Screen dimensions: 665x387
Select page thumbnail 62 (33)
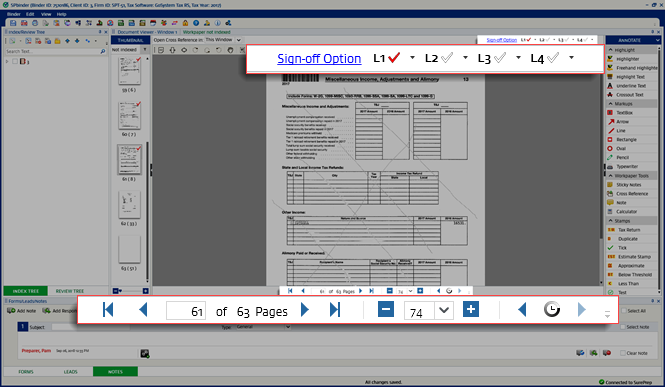(129, 205)
